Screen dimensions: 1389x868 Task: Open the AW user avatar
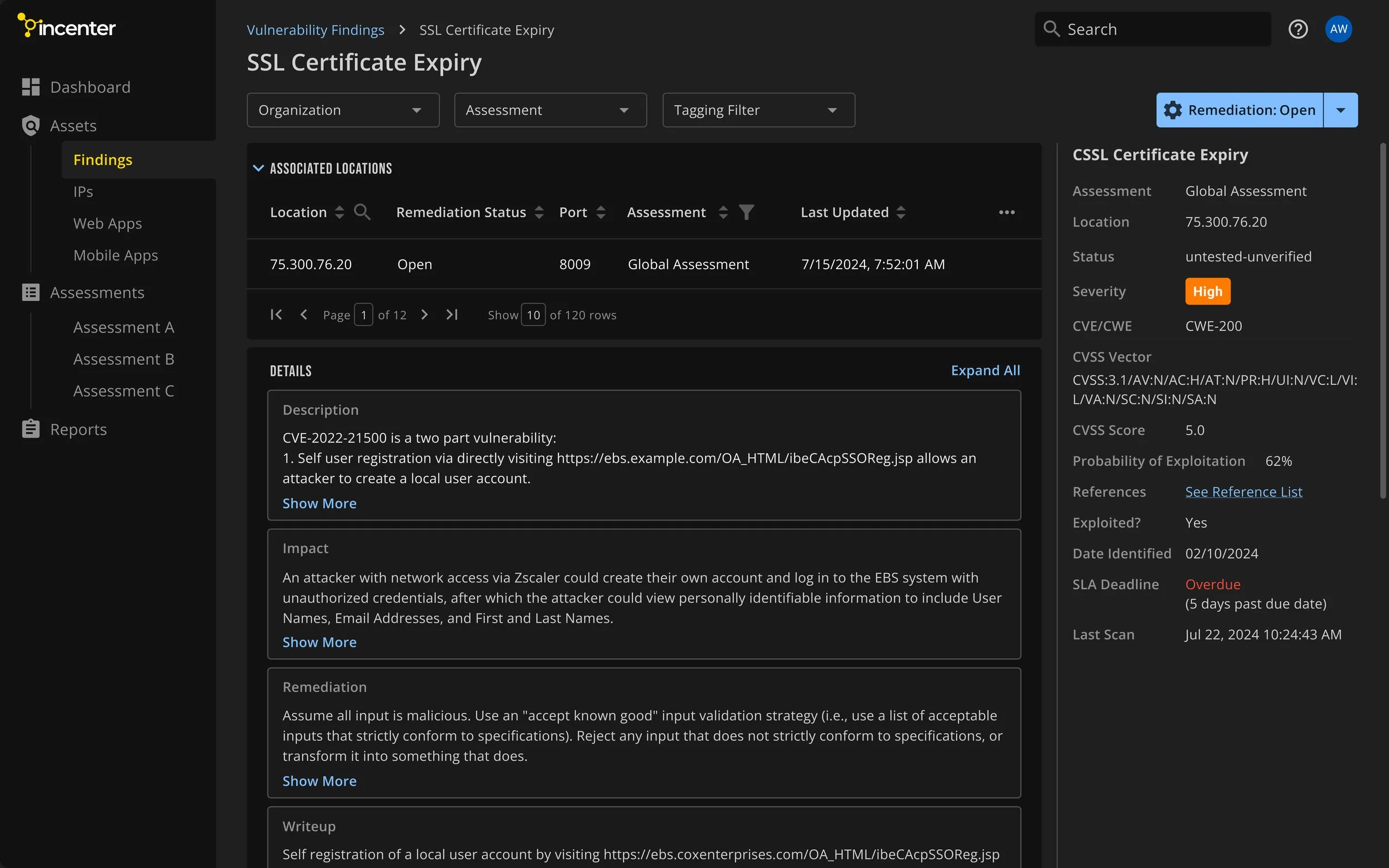1338,29
